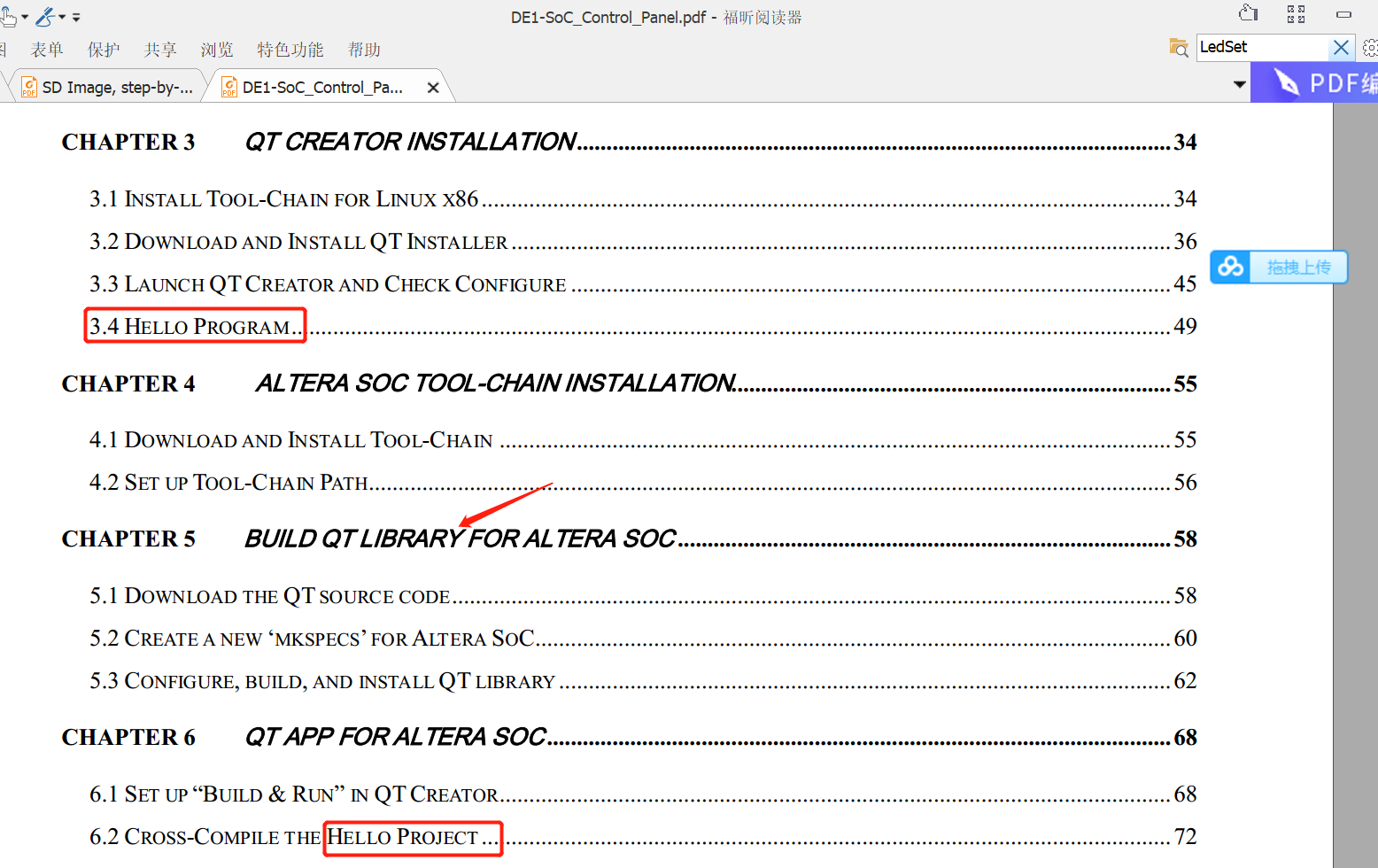Open search settings gear icon
Image resolution: width=1378 pixels, height=868 pixels.
(1370, 47)
